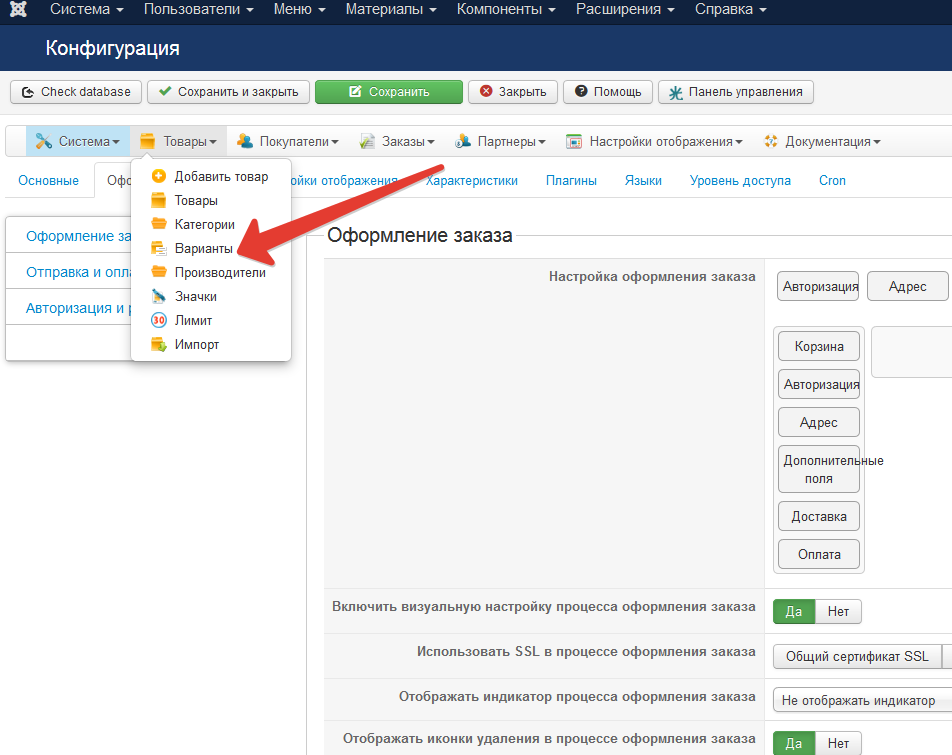The image size is (952, 755).
Task: Click the Значки badge icon
Action: click(158, 296)
